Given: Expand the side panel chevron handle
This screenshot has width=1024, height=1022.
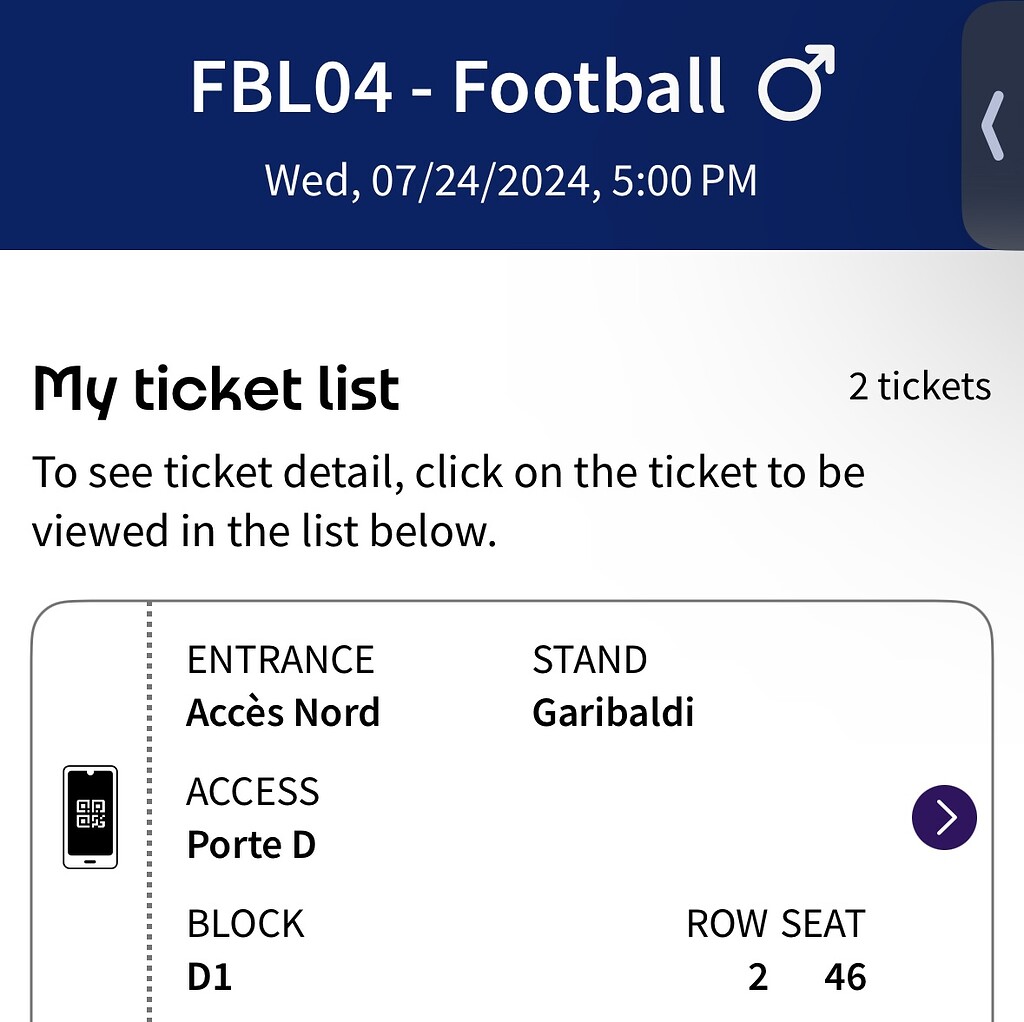Looking at the screenshot, I should point(992,125).
